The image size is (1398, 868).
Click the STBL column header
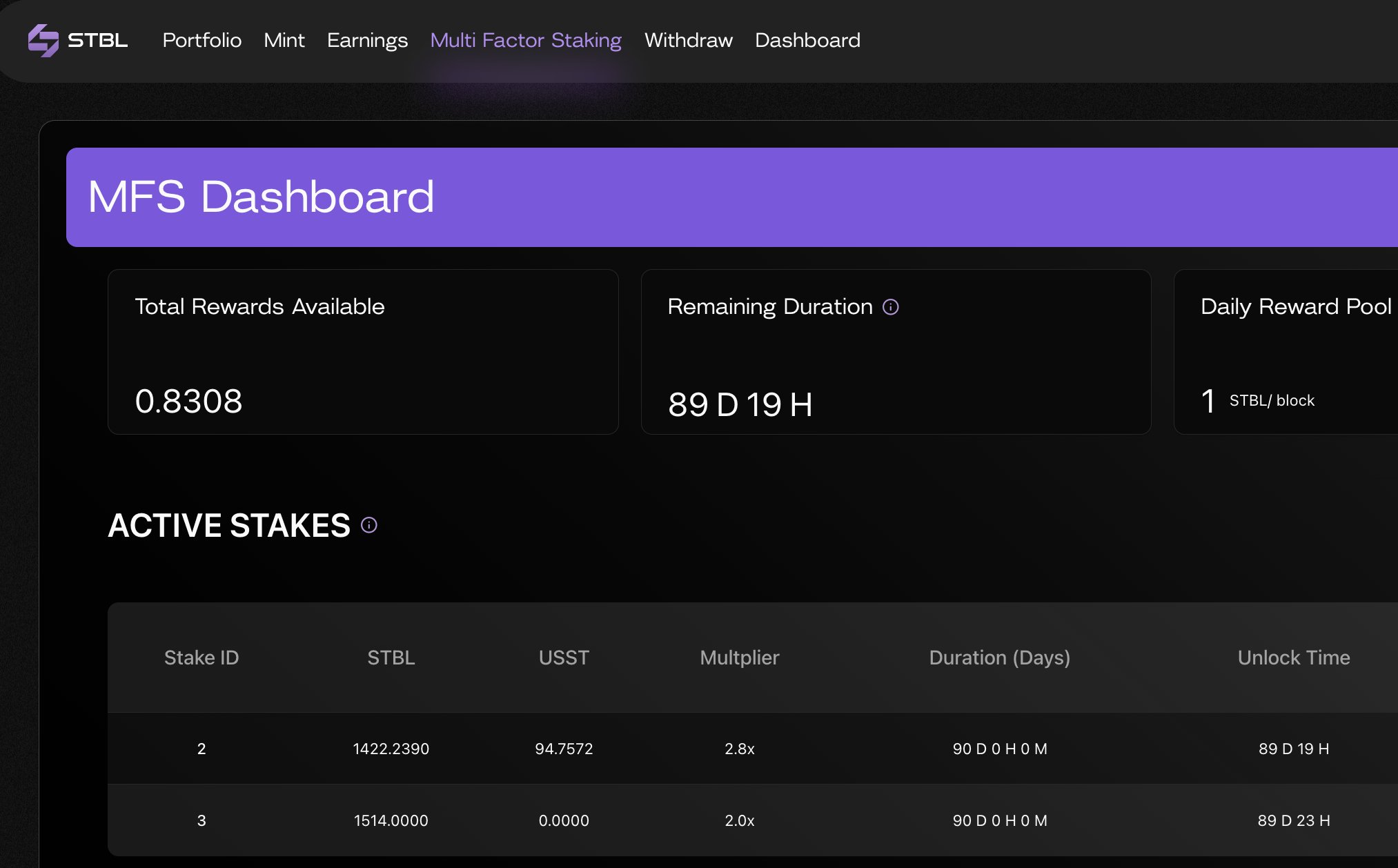[391, 658]
